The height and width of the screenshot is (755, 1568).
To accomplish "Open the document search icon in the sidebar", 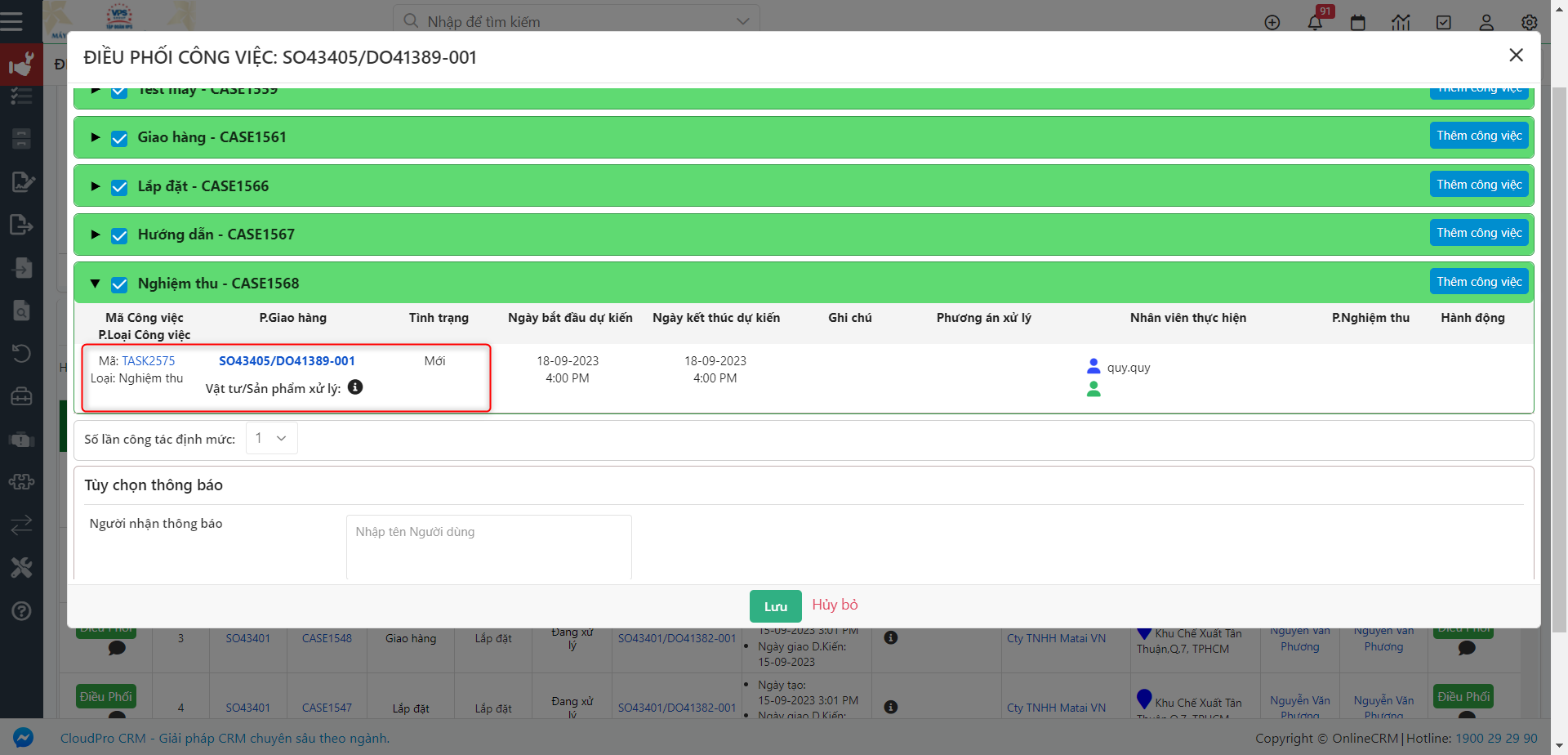I will [21, 310].
